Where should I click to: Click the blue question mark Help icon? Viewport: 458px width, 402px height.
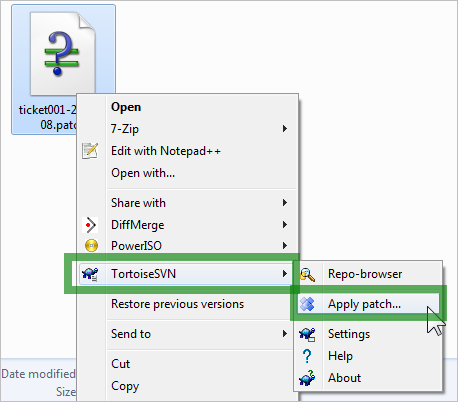[x=307, y=356]
